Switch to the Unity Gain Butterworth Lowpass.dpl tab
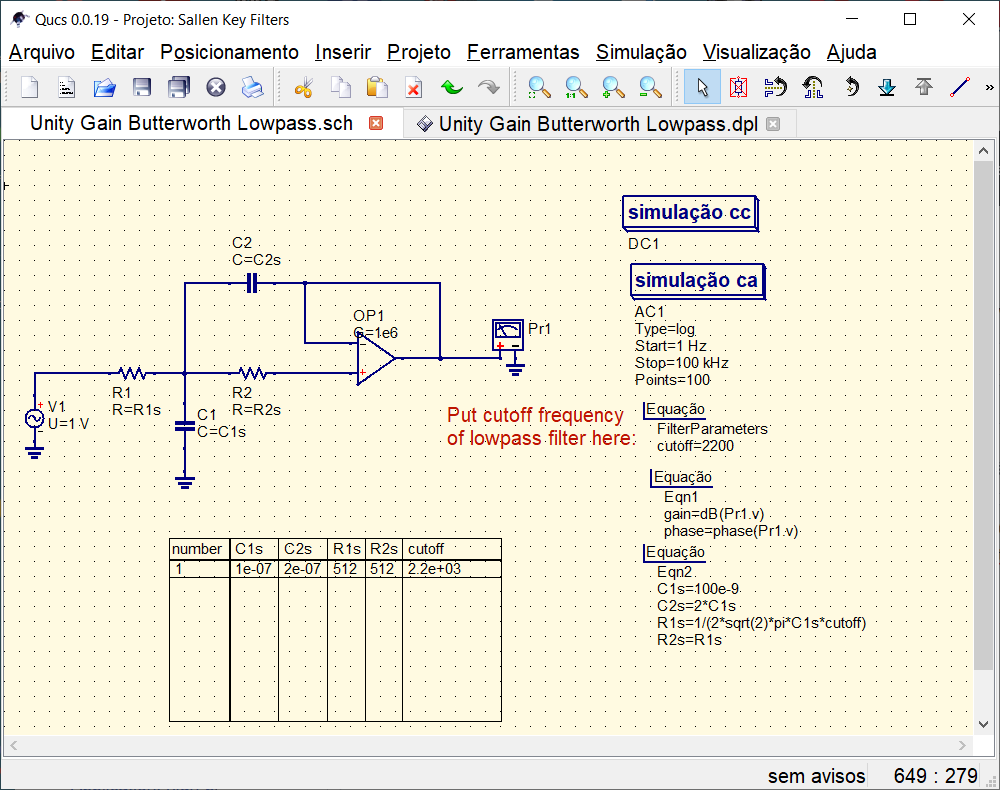The width and height of the screenshot is (1000, 790). point(590,123)
